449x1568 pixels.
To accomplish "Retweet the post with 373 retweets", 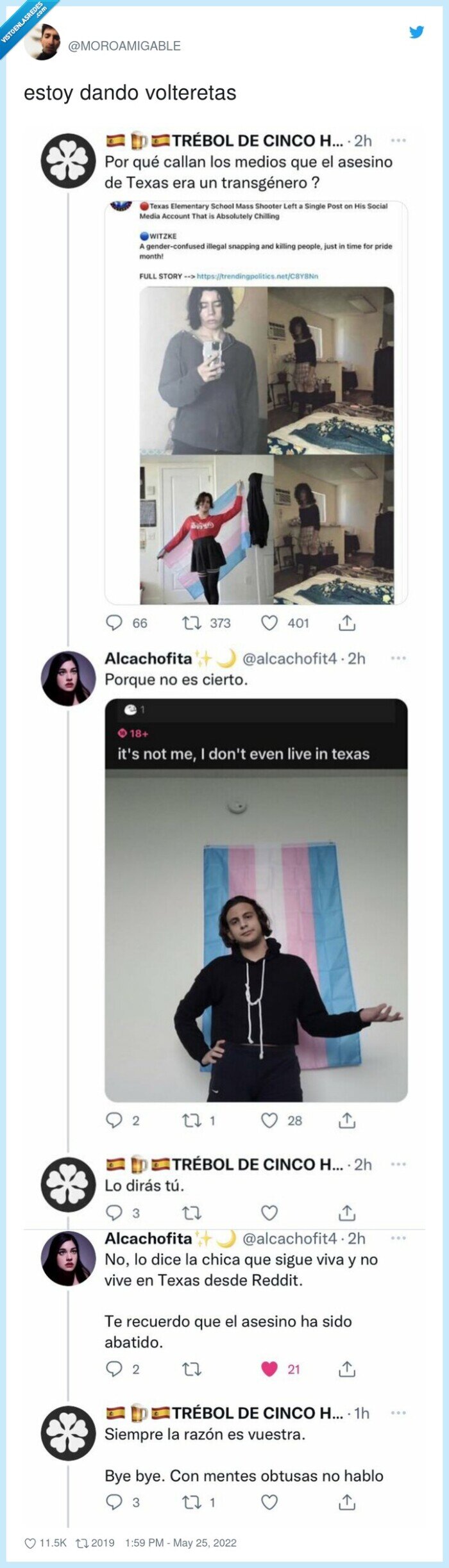I will [192, 622].
